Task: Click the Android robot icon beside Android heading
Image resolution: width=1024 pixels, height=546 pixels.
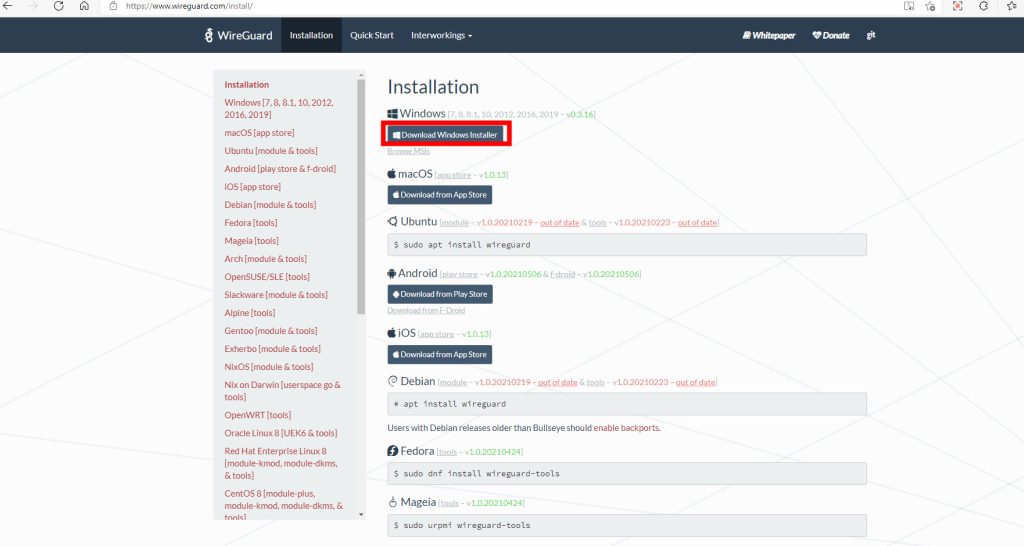Action: [x=392, y=274]
